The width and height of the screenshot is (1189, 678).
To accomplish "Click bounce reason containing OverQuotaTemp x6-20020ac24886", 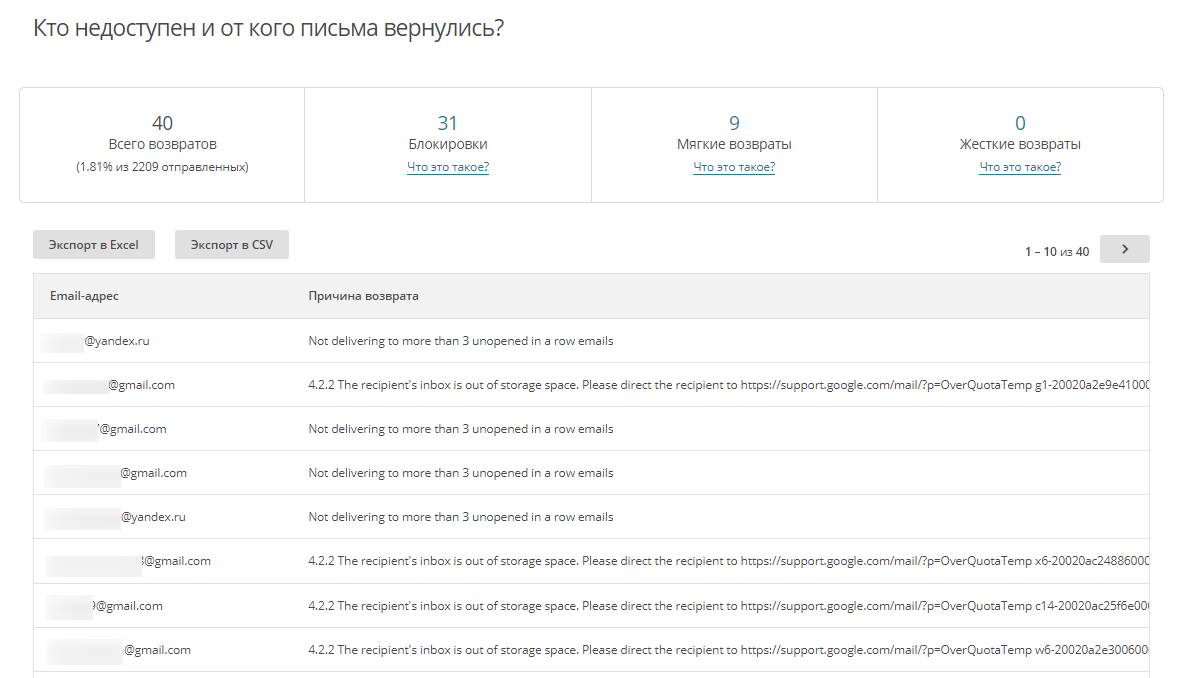I will 728,561.
